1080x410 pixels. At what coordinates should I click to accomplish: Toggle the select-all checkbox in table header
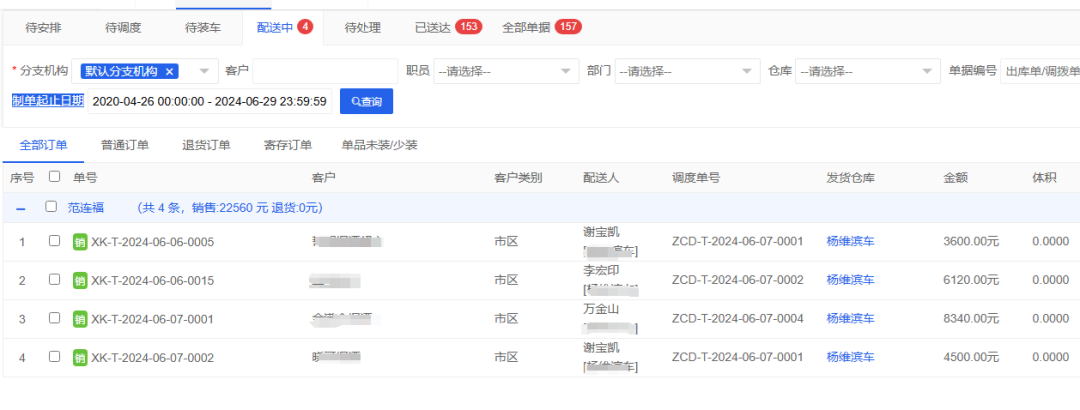pos(54,177)
